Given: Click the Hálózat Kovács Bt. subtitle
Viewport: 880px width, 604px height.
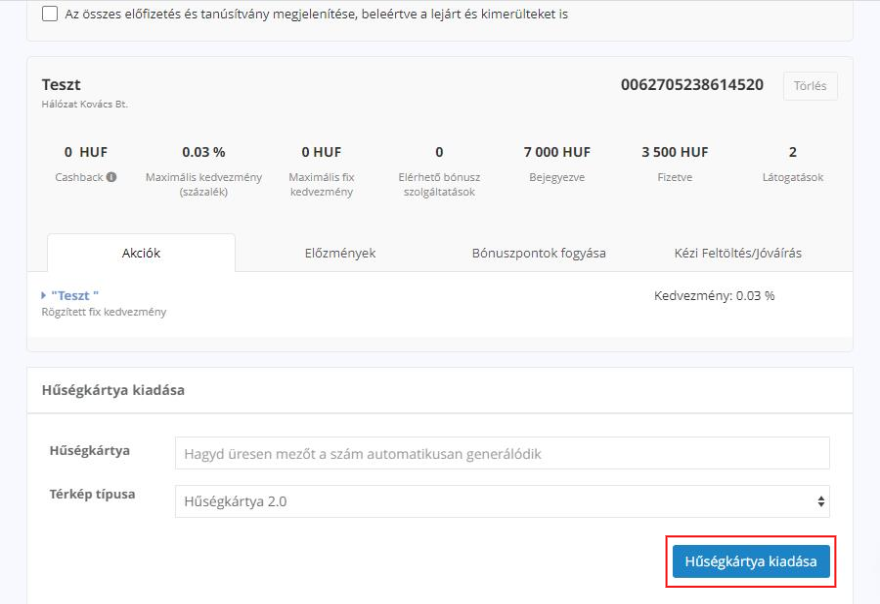Looking at the screenshot, I should click(85, 104).
